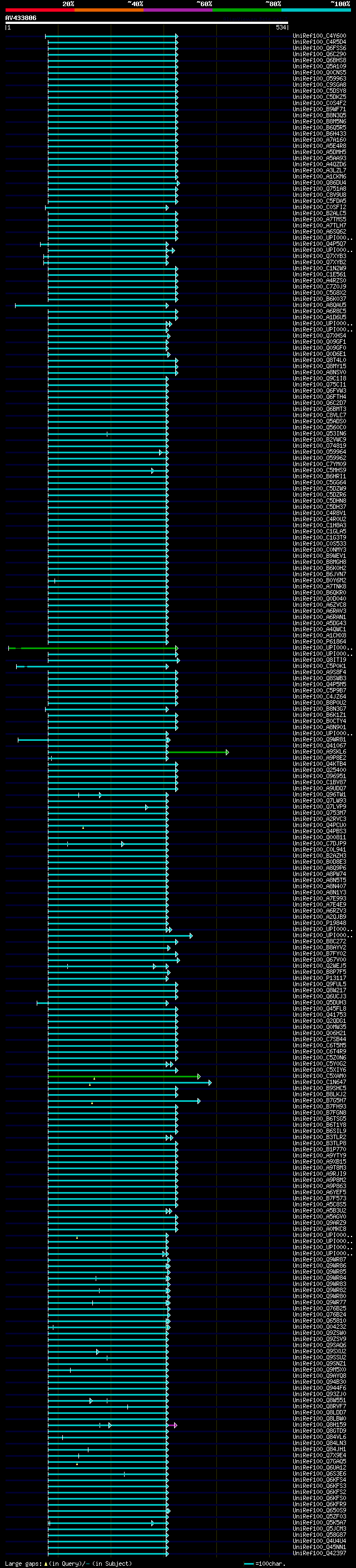The image size is (356, 1568).
Task: Click the =100char. scale legend
Action: coord(264,1564)
